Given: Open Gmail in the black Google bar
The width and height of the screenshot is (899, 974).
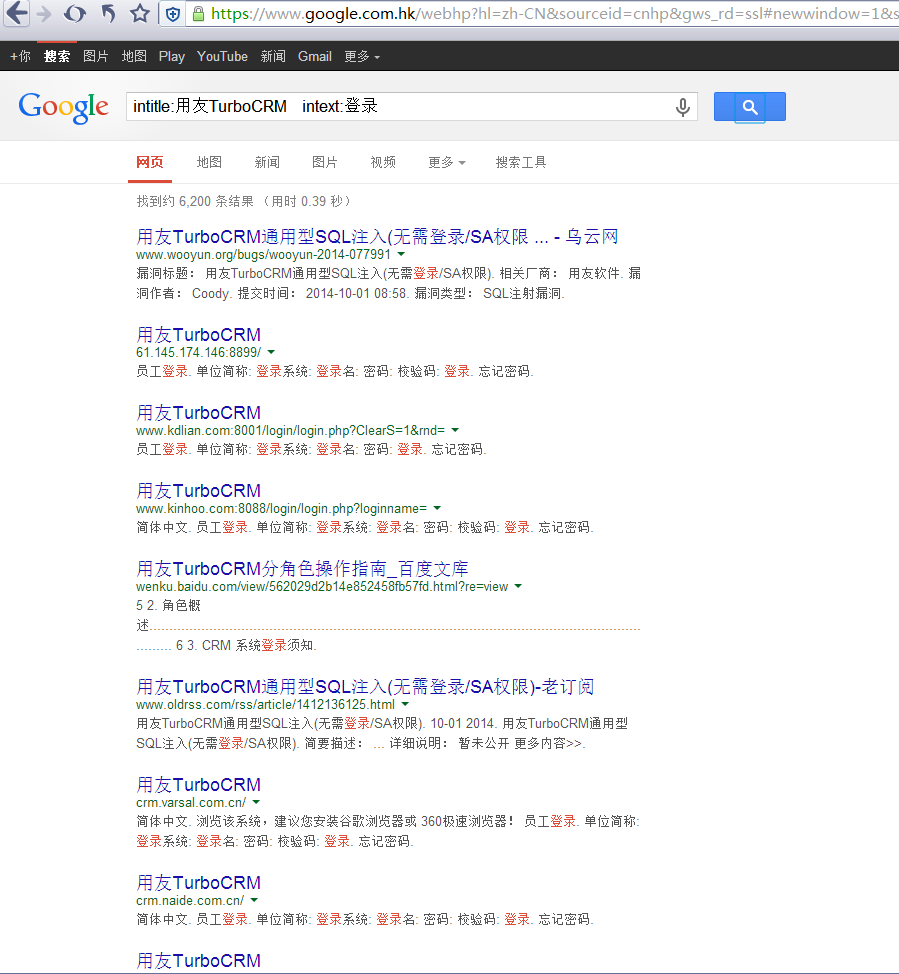Looking at the screenshot, I should pyautogui.click(x=315, y=57).
